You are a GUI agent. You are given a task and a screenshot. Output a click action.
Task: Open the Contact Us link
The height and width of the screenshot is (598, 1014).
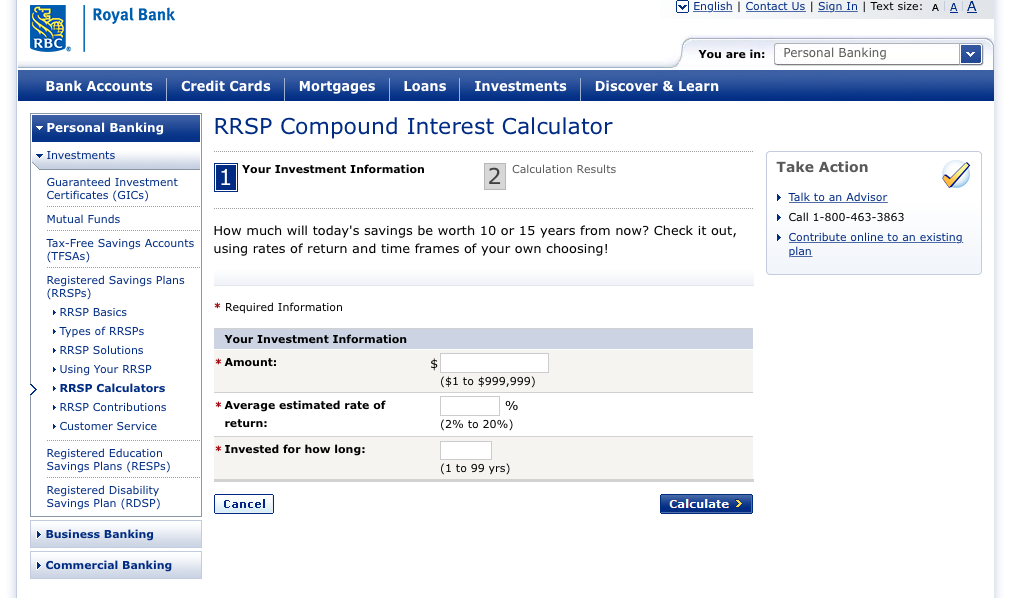click(775, 6)
